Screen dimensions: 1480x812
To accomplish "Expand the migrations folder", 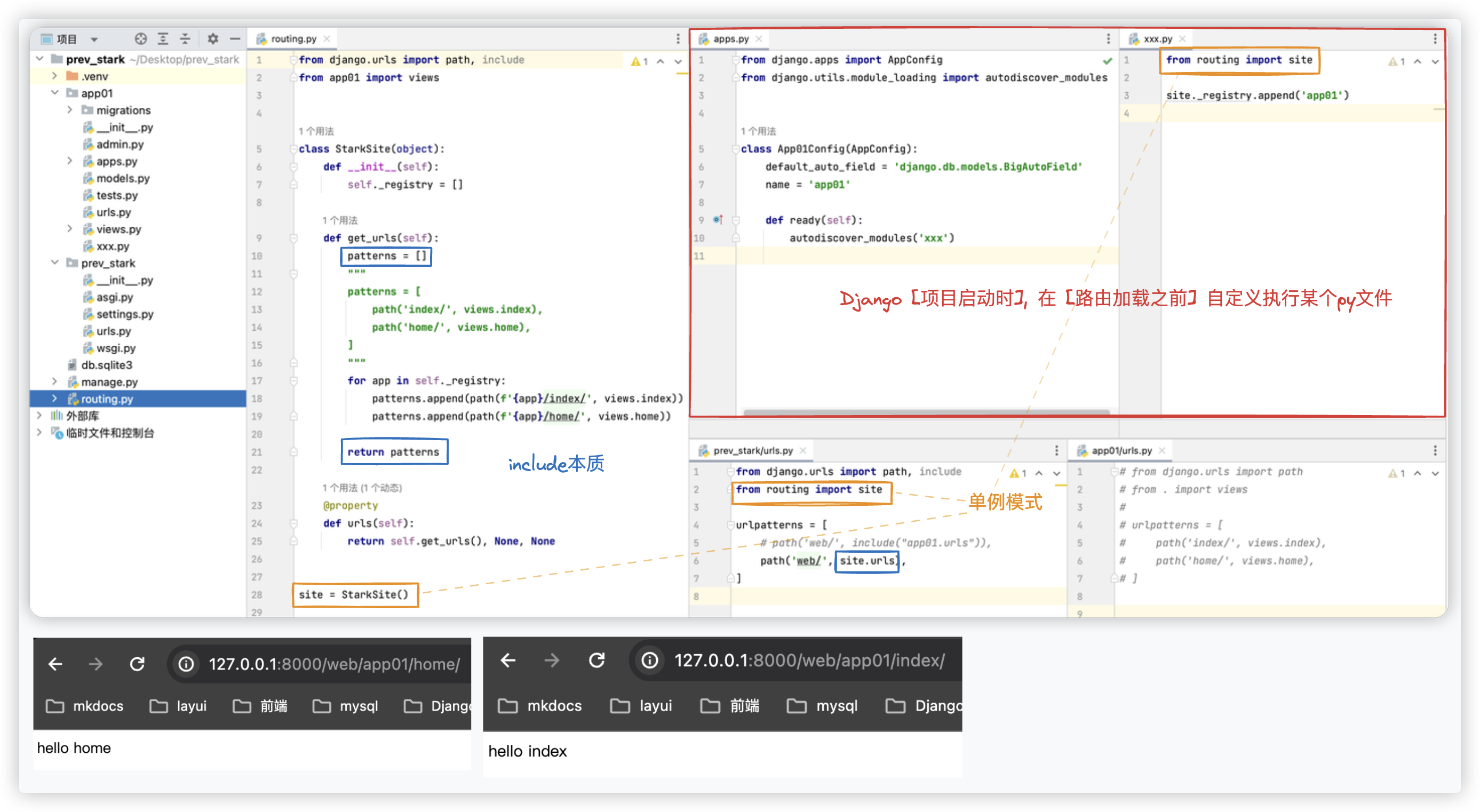I will click(x=69, y=110).
